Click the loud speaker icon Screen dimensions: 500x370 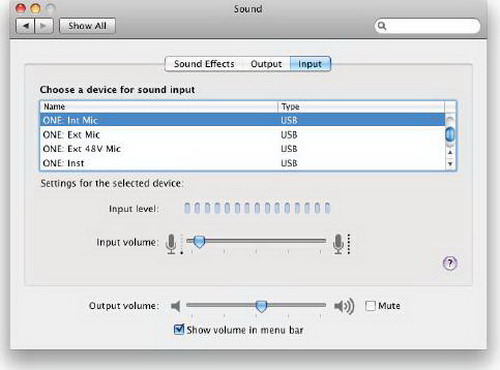point(344,306)
